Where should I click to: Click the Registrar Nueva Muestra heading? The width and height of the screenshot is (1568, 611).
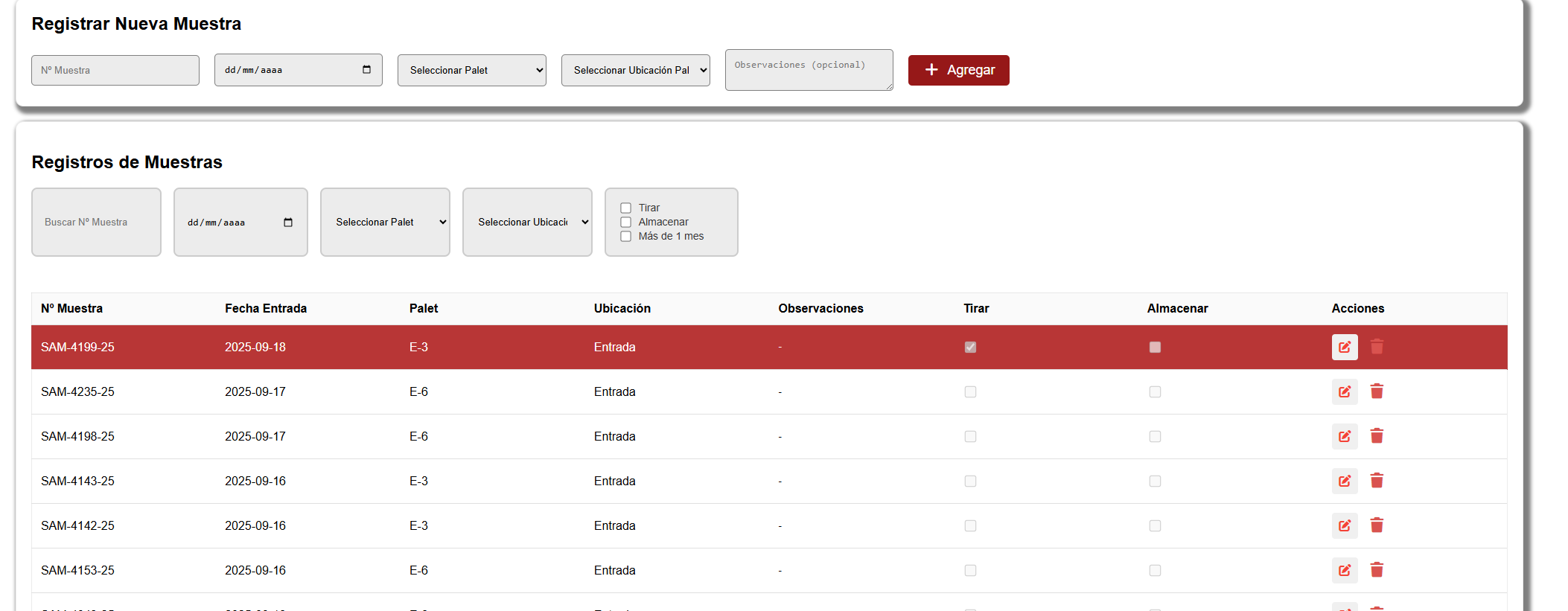pyautogui.click(x=136, y=24)
